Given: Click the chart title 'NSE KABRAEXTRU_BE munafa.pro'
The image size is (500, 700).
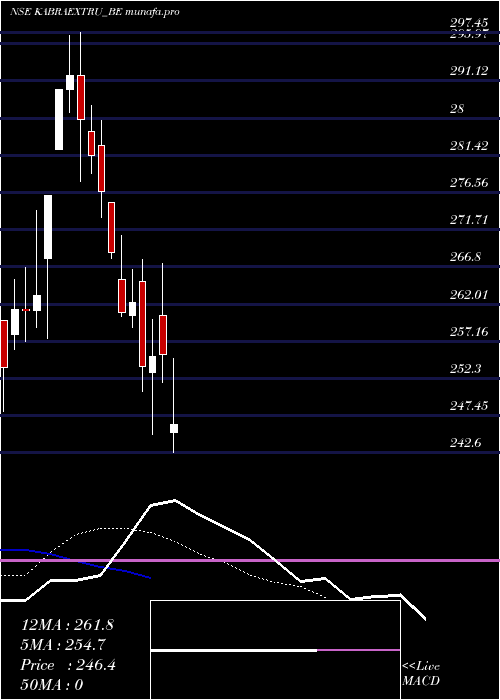Looking at the screenshot, I should coord(94,12).
